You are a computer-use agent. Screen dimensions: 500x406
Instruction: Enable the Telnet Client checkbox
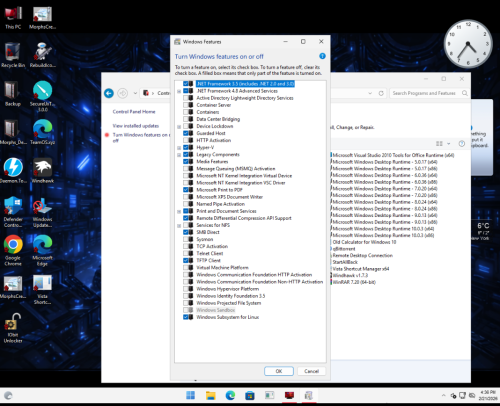186,253
